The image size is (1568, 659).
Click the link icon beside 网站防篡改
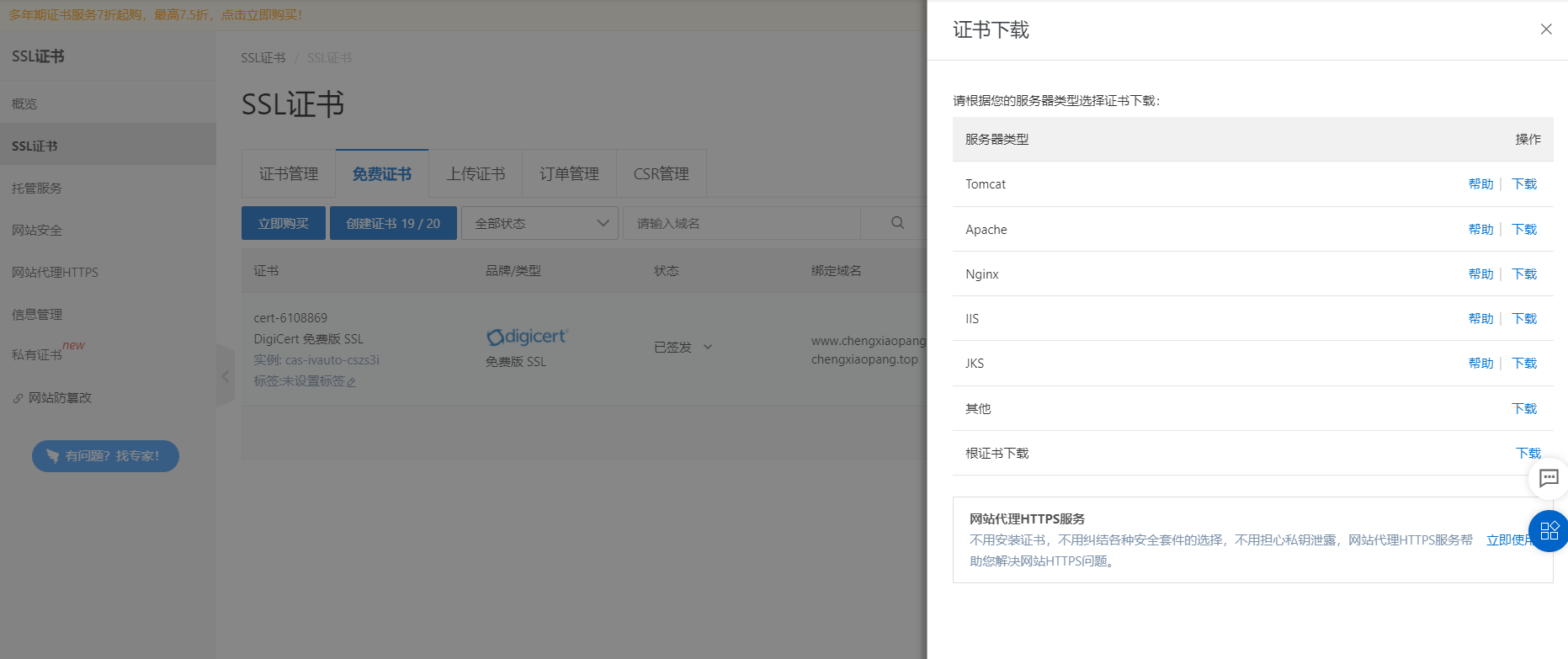click(18, 398)
